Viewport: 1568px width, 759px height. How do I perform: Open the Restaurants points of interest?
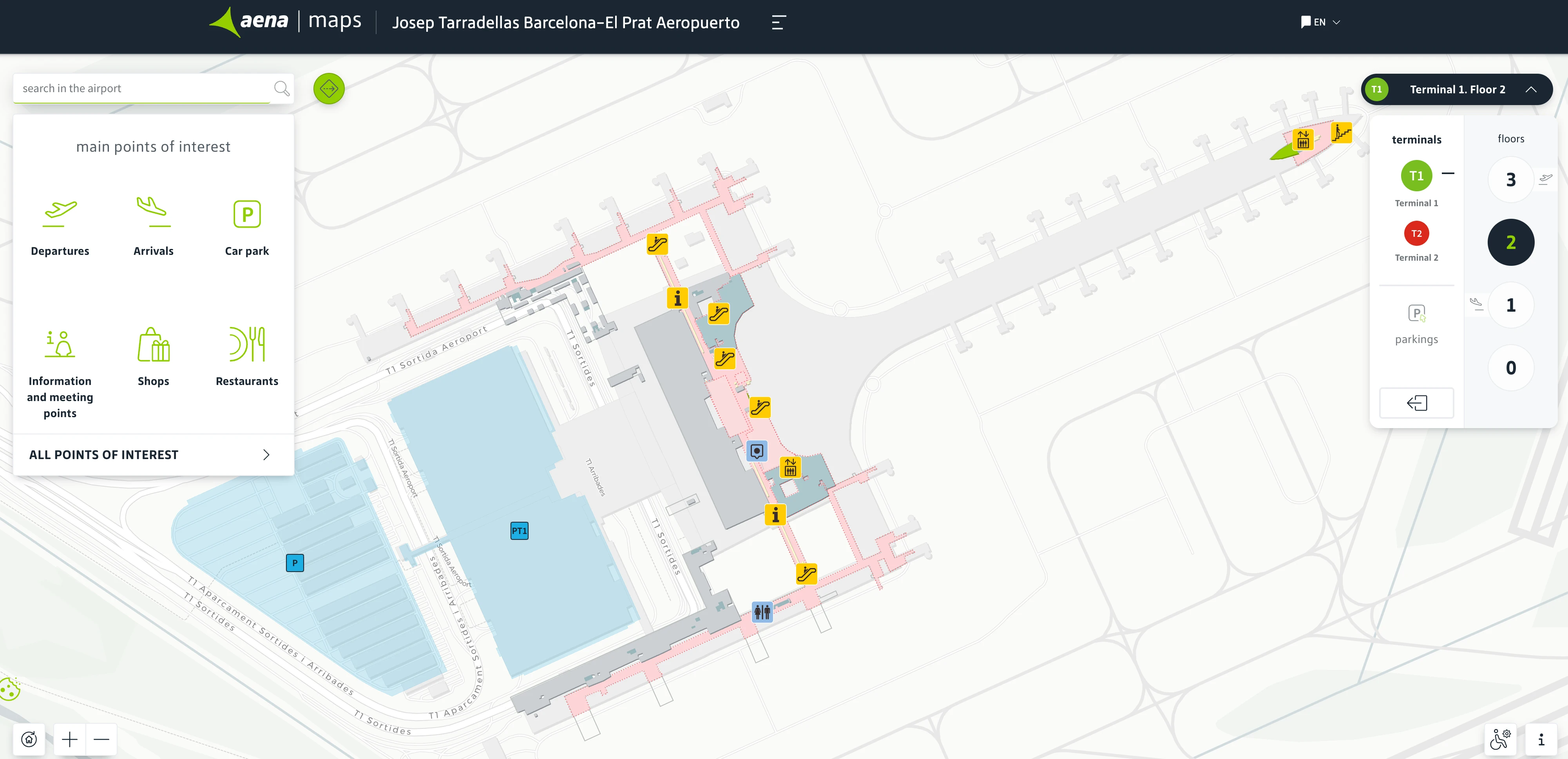pos(246,345)
